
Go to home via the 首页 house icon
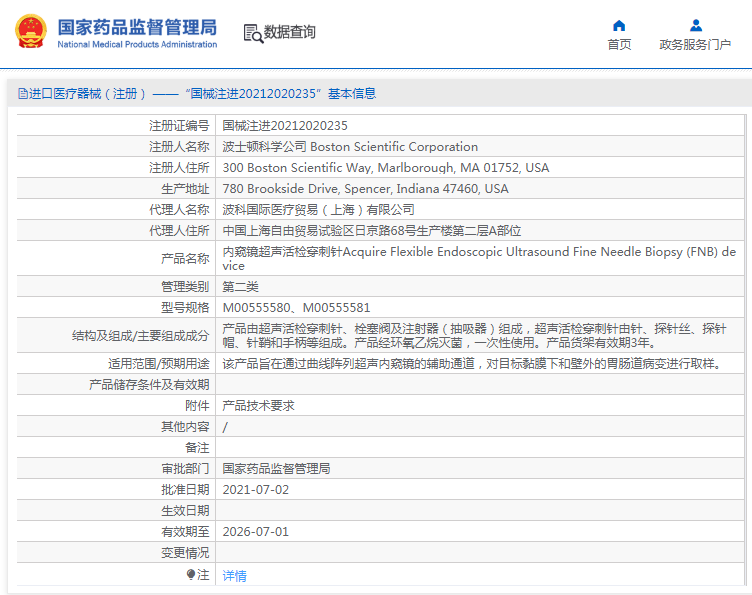tap(619, 25)
